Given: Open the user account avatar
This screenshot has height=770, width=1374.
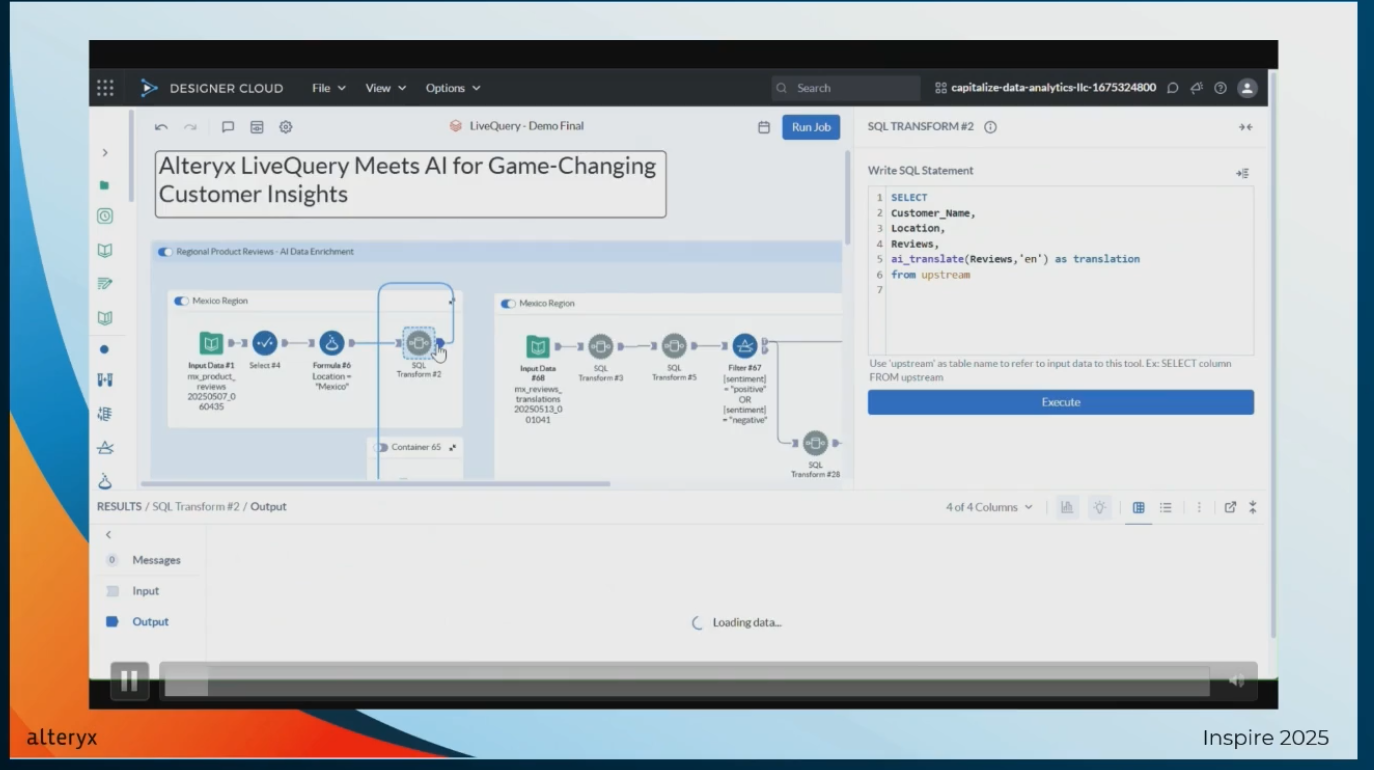Looking at the screenshot, I should [x=1247, y=88].
